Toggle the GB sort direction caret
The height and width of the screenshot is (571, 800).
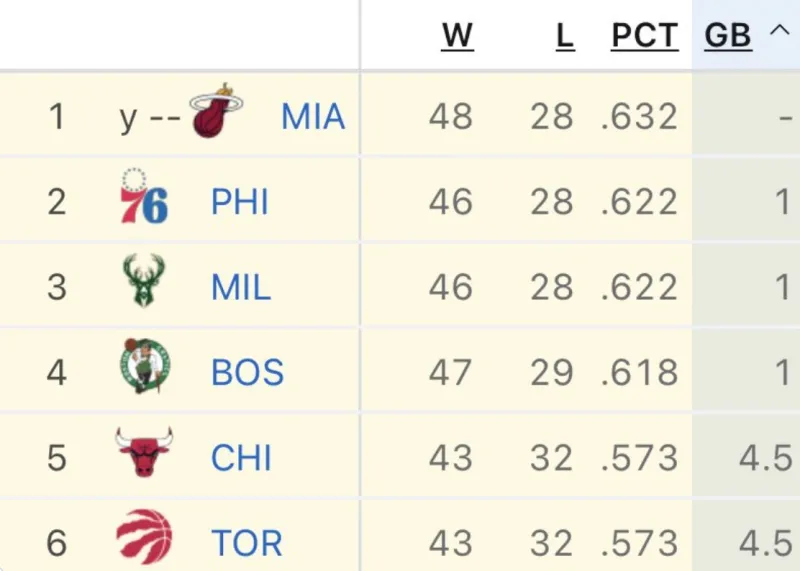(779, 32)
